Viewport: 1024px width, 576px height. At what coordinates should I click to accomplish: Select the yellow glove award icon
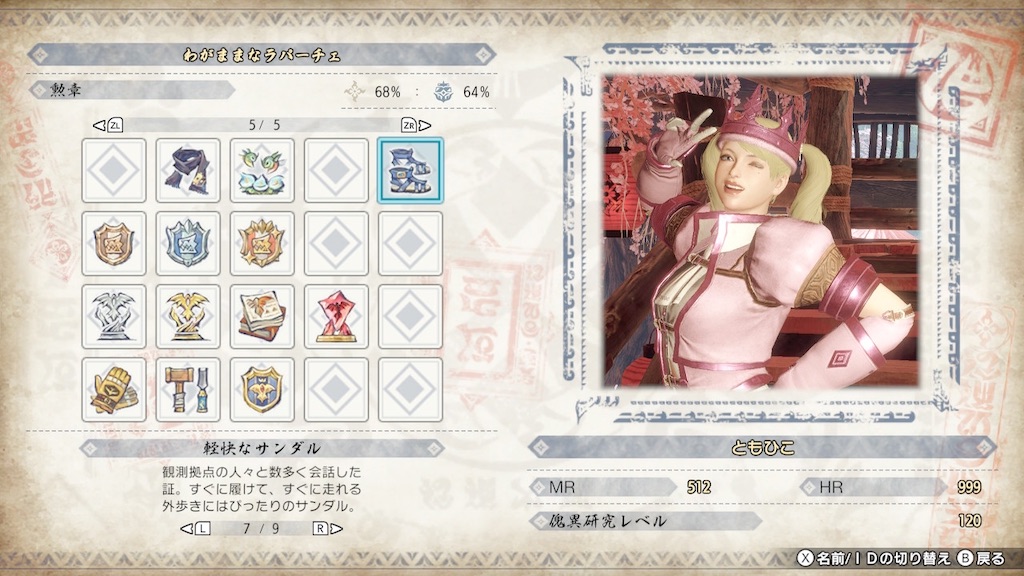click(114, 390)
